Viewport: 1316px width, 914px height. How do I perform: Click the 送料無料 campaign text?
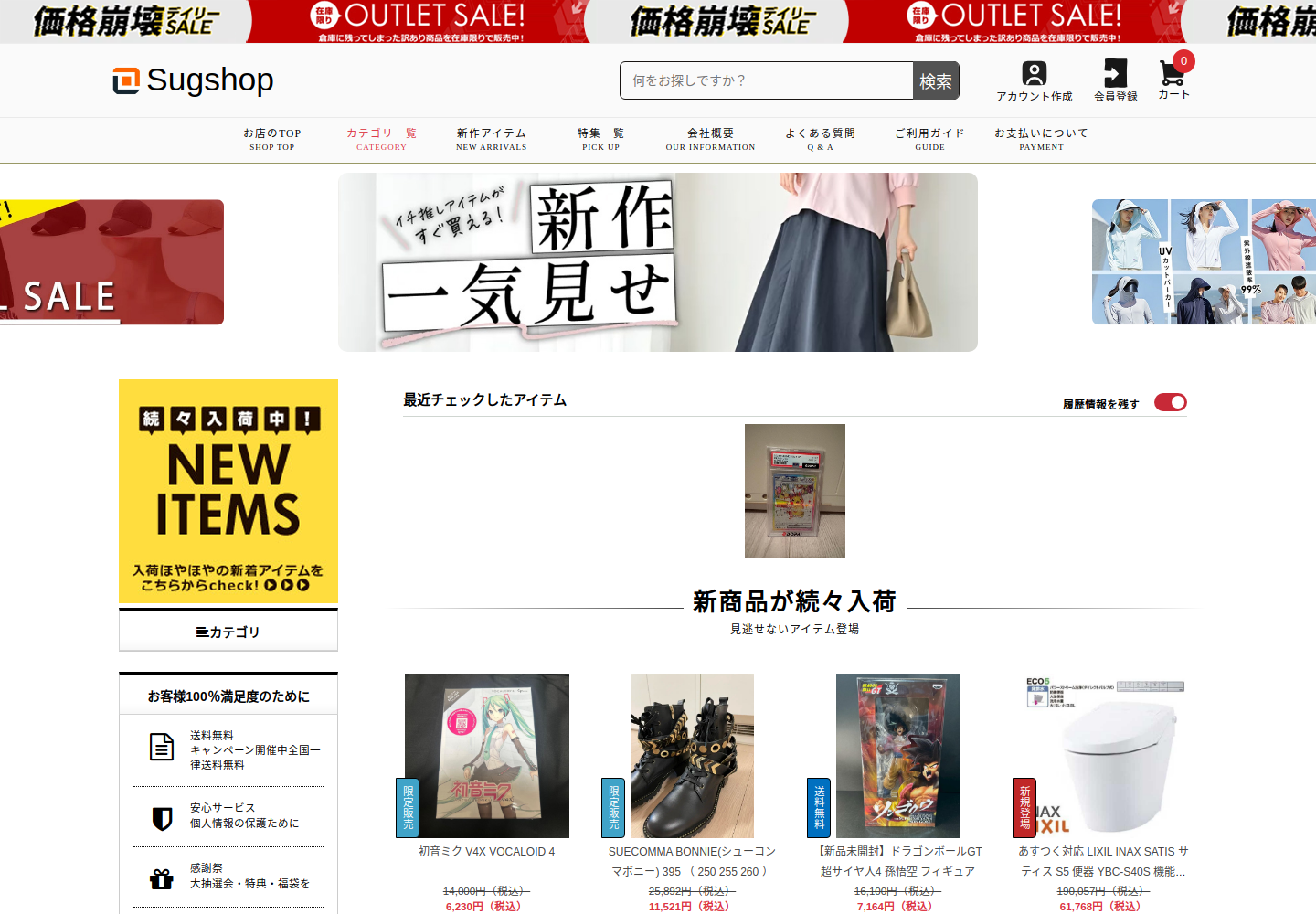[255, 749]
